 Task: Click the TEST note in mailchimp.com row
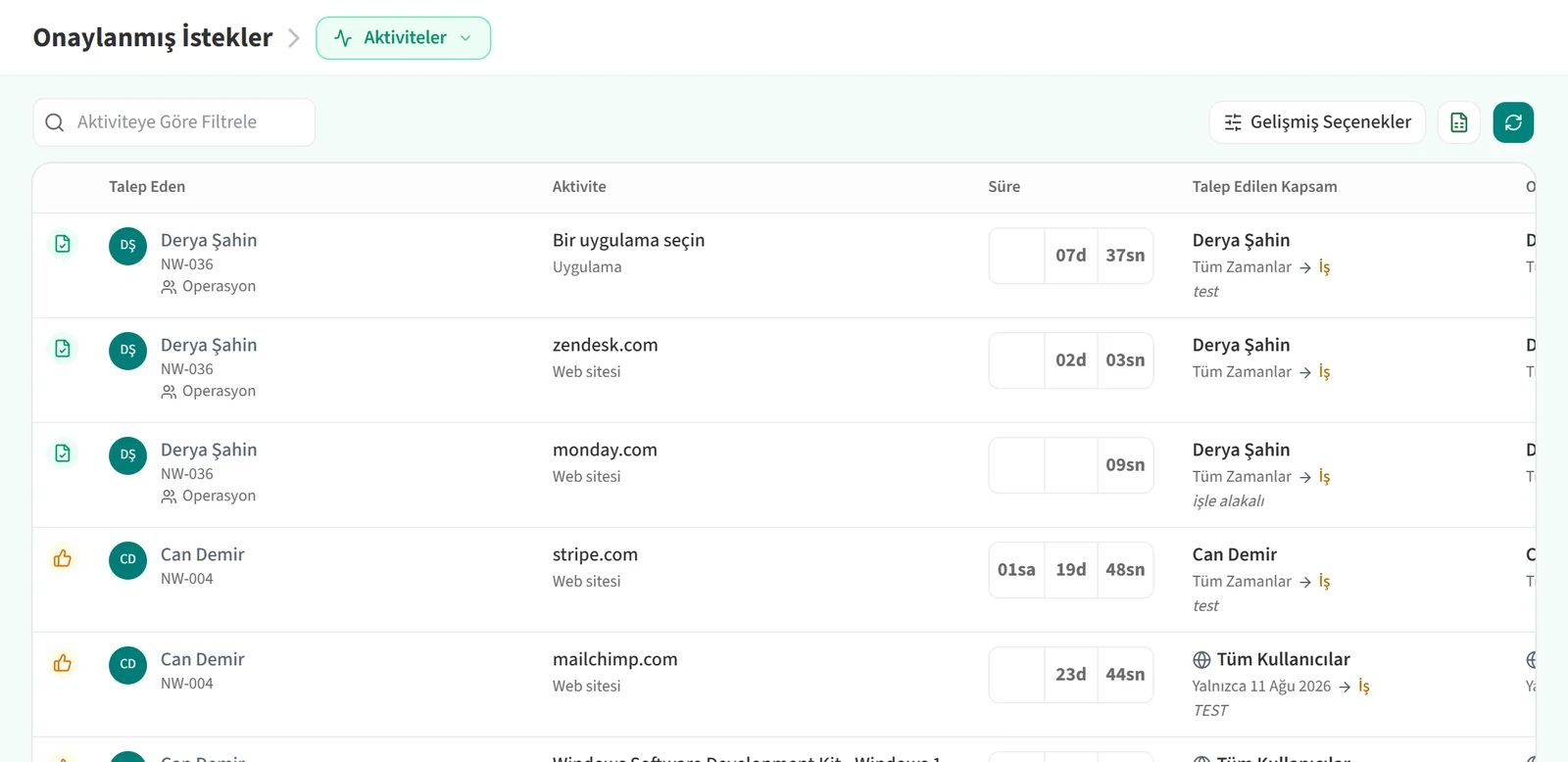[1210, 711]
